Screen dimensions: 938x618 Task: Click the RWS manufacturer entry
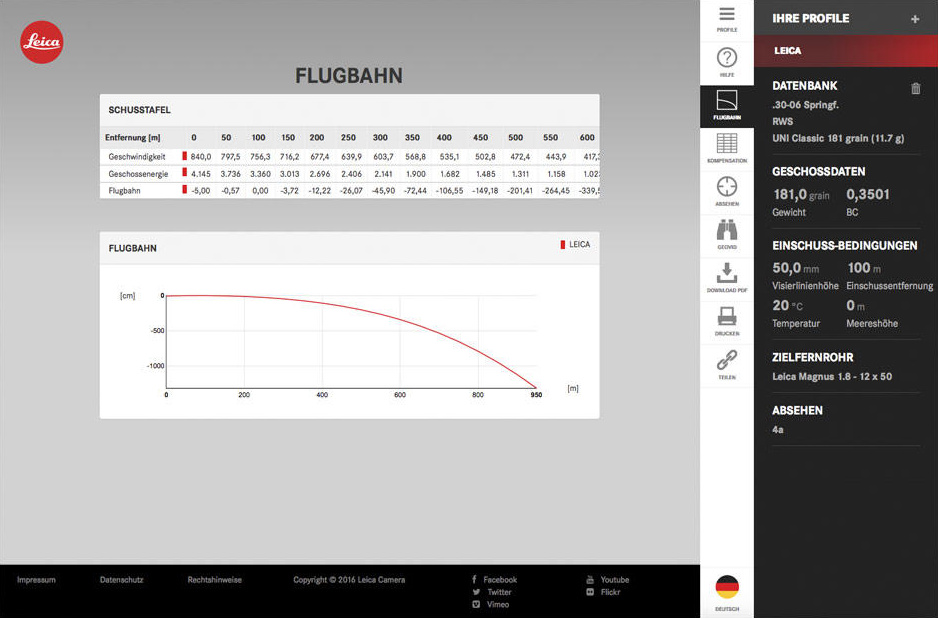click(x=782, y=121)
